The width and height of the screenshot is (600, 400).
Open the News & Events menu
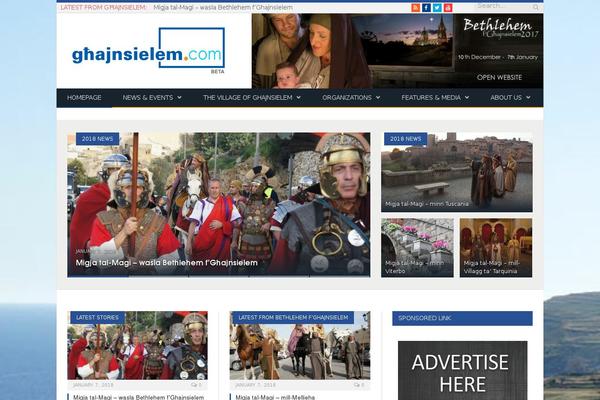(x=148, y=98)
